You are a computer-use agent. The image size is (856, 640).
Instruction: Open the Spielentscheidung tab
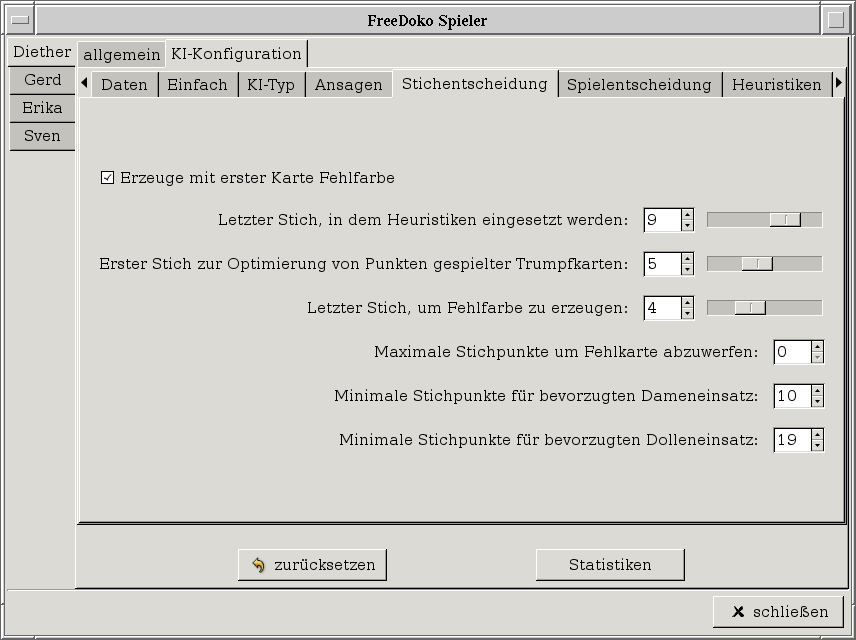[x=639, y=85]
